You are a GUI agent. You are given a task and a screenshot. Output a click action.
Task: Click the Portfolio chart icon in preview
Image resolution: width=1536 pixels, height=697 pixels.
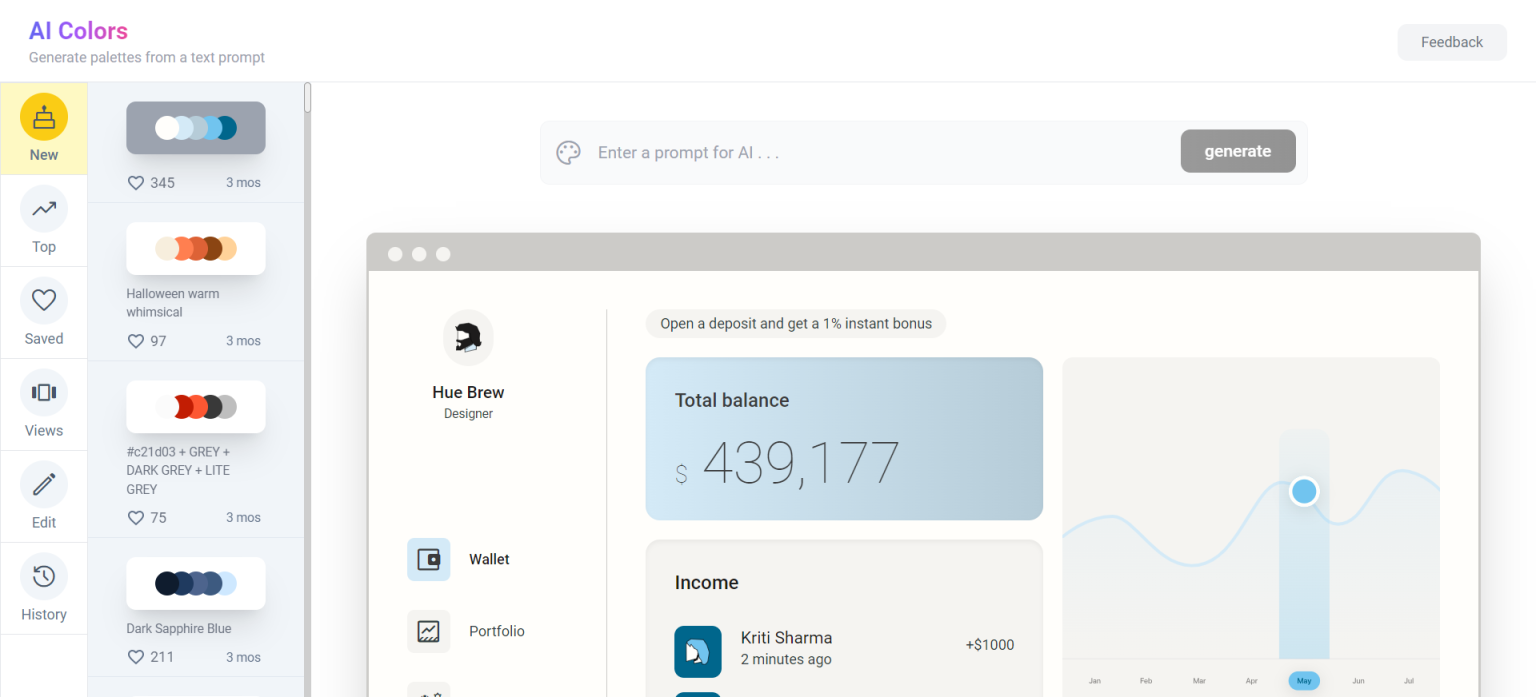pyautogui.click(x=428, y=631)
